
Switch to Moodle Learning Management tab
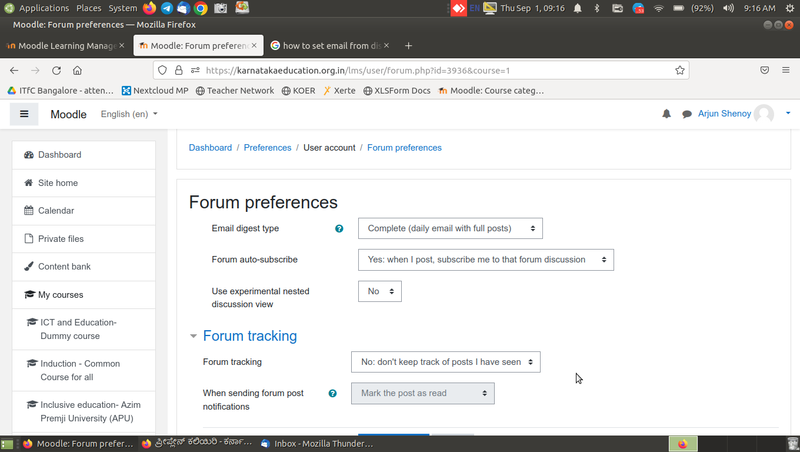pos(66,45)
